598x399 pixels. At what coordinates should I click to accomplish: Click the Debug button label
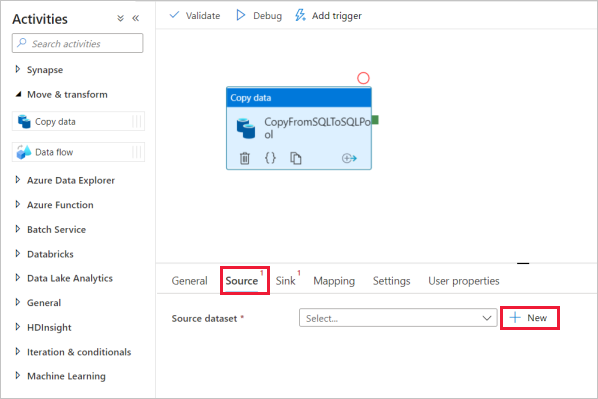pyautogui.click(x=267, y=16)
